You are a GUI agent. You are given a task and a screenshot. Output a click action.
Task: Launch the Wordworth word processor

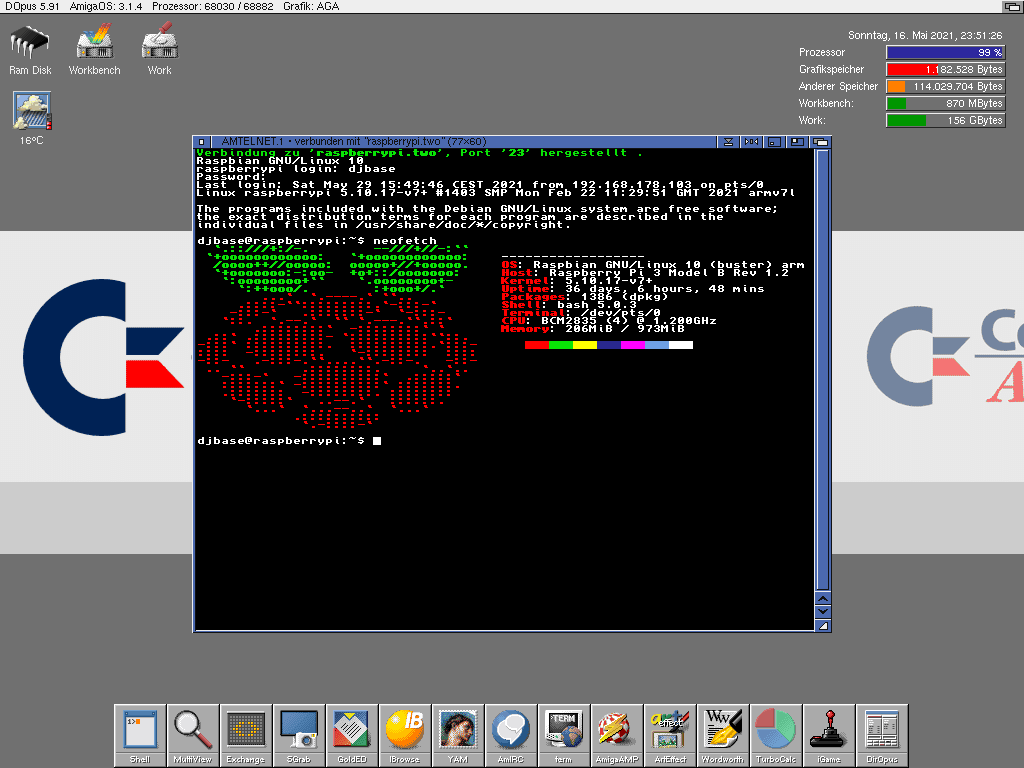723,735
